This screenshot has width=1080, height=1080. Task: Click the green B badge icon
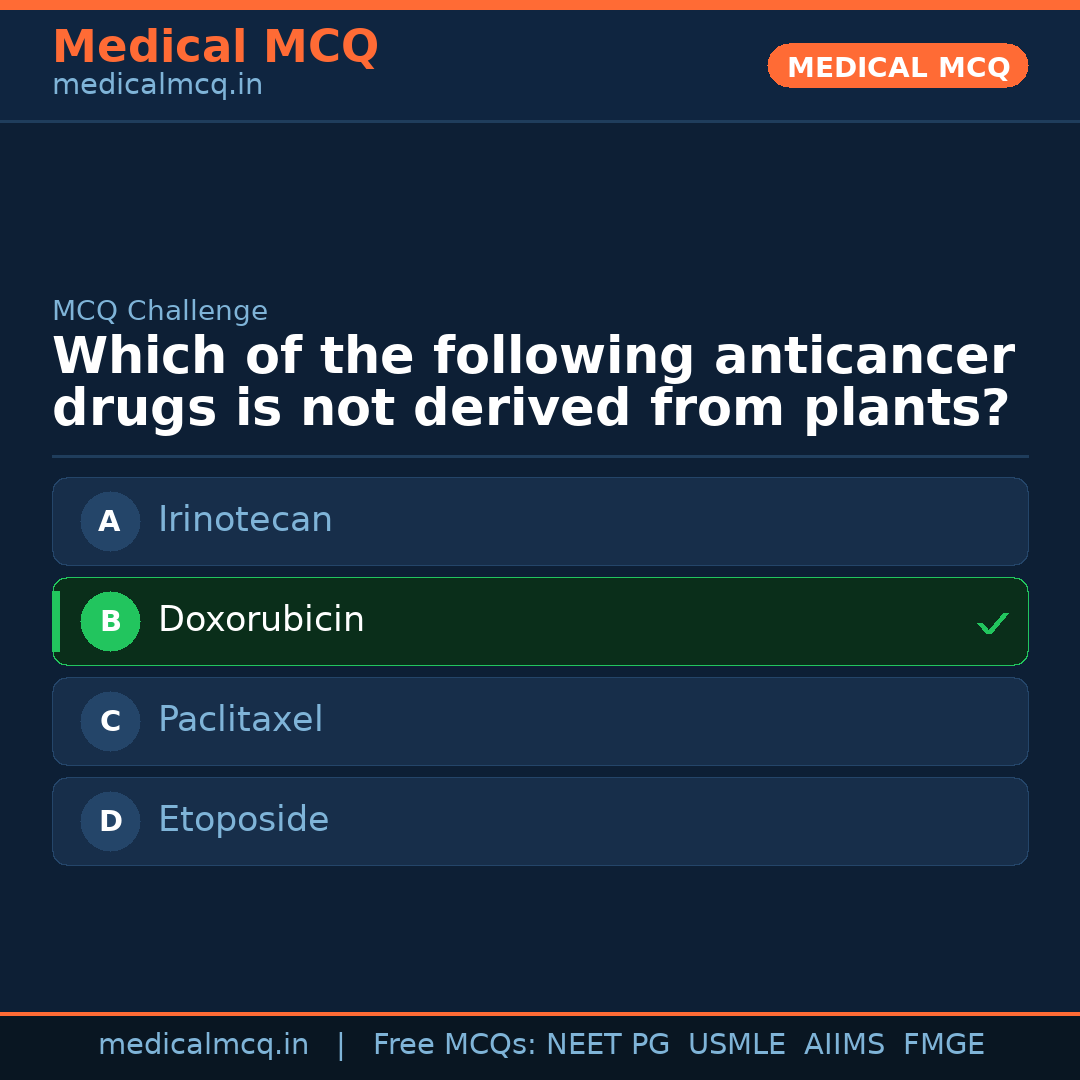[x=110, y=621]
